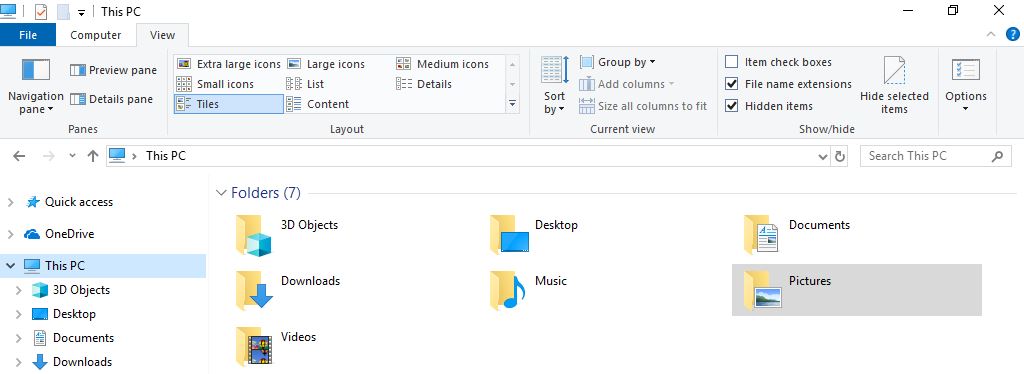Select Documents in navigation tree
1024x374 pixels.
[74, 338]
